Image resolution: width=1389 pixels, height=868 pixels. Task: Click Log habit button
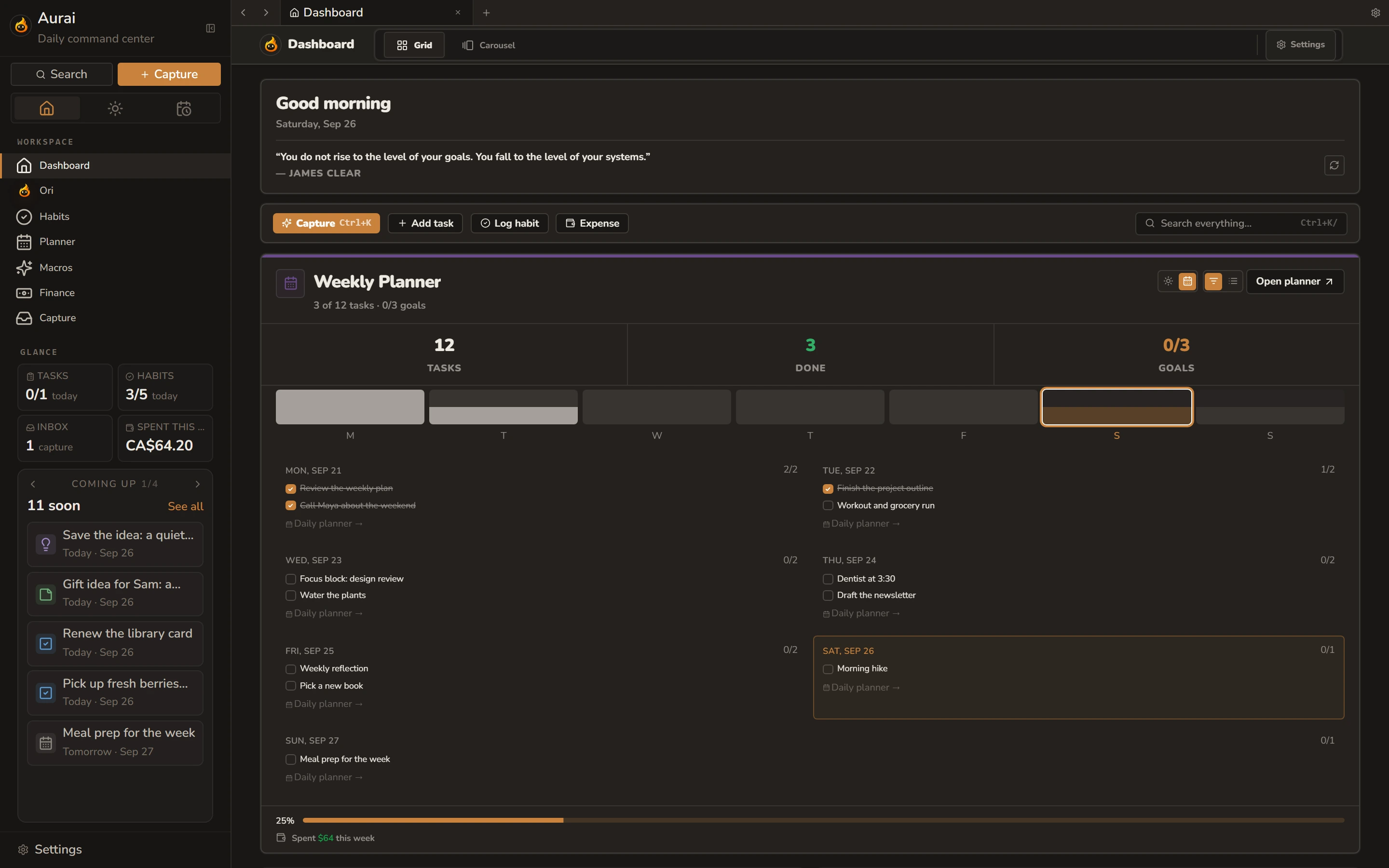click(509, 223)
